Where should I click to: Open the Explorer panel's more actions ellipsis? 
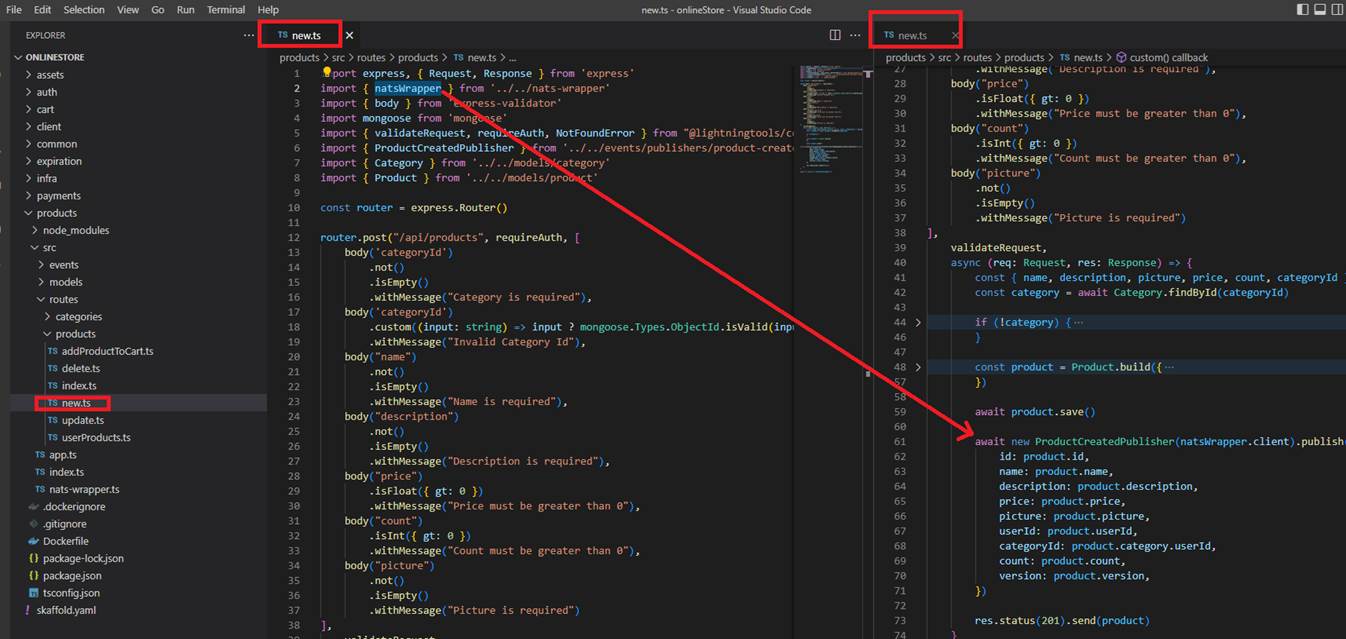(x=249, y=35)
